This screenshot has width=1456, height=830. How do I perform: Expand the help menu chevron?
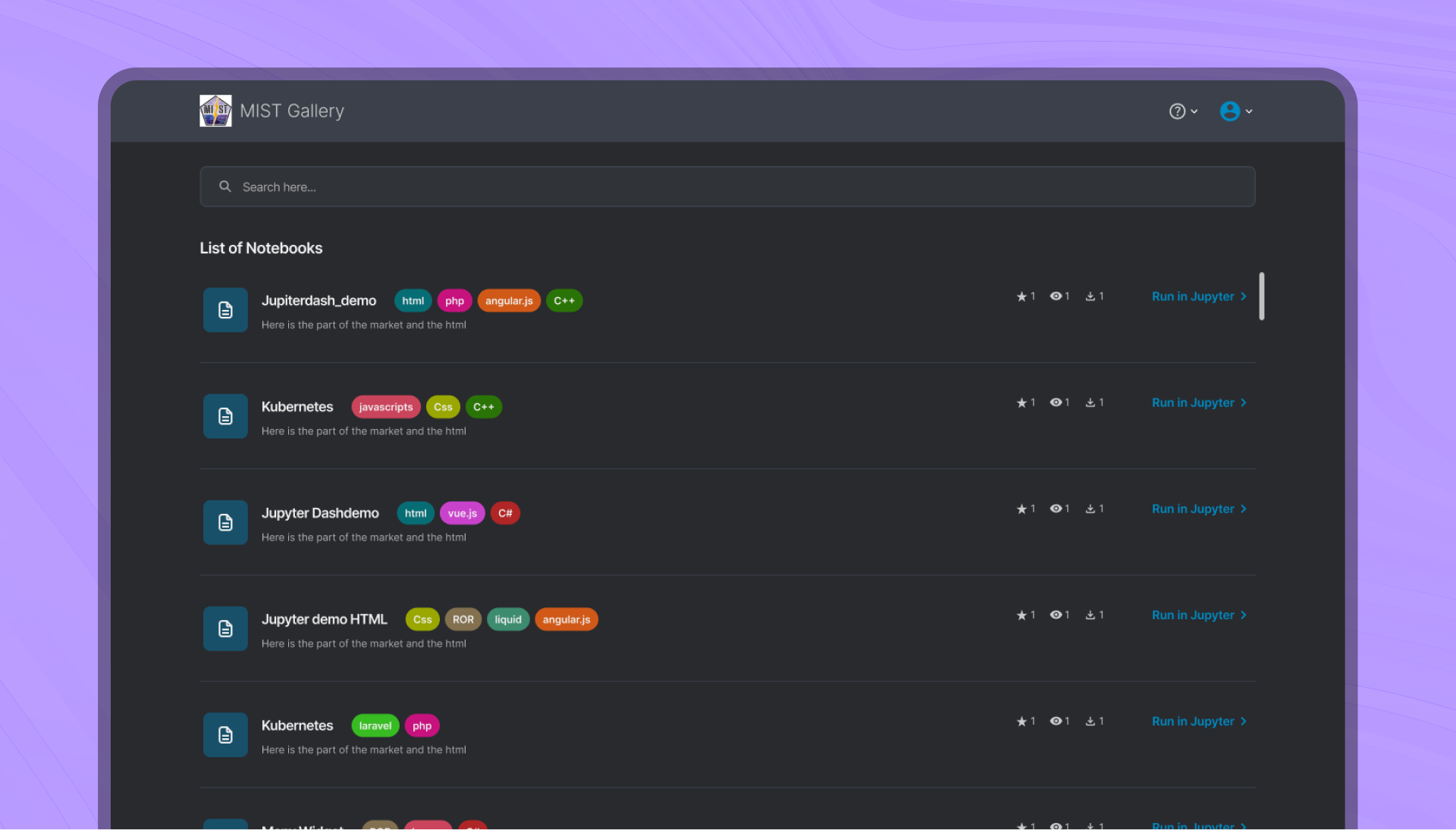[1194, 111]
